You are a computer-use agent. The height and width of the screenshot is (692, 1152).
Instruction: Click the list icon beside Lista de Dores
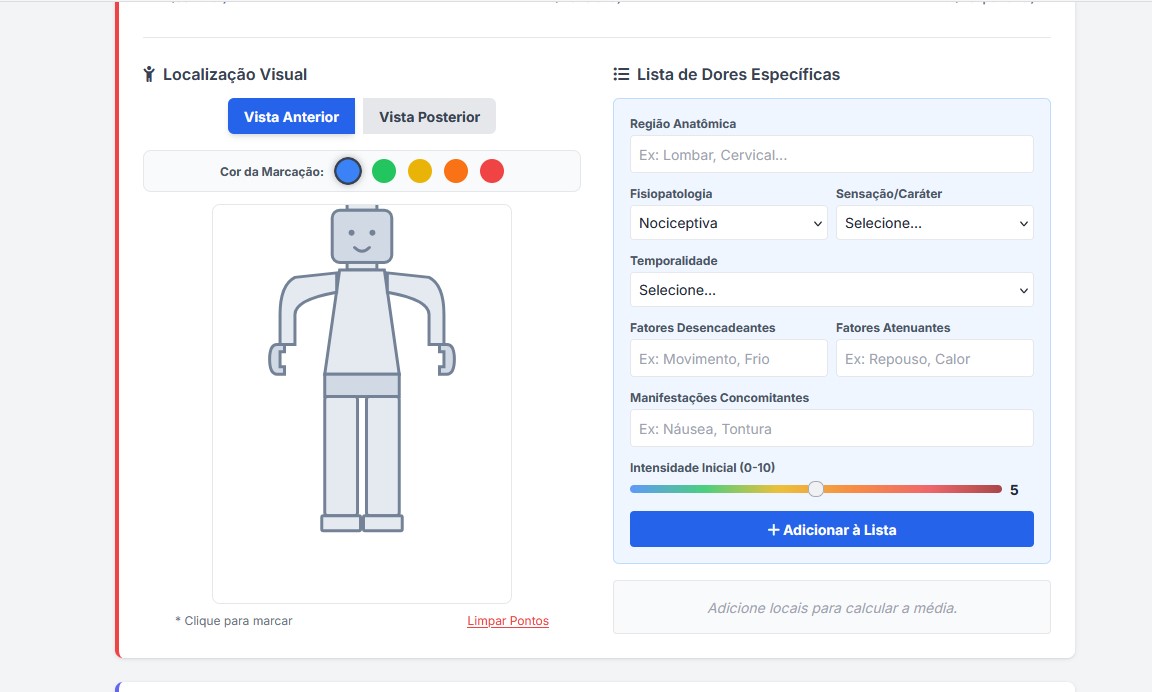(x=621, y=74)
